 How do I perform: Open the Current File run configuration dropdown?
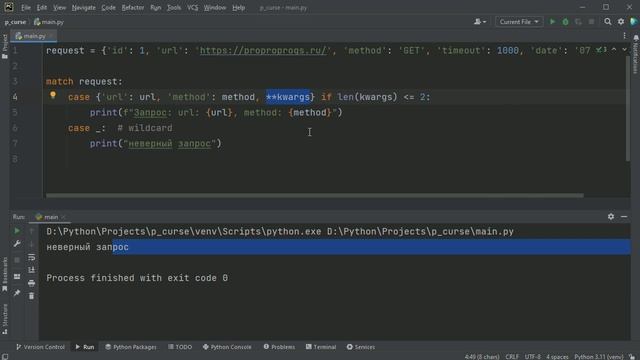[519, 22]
